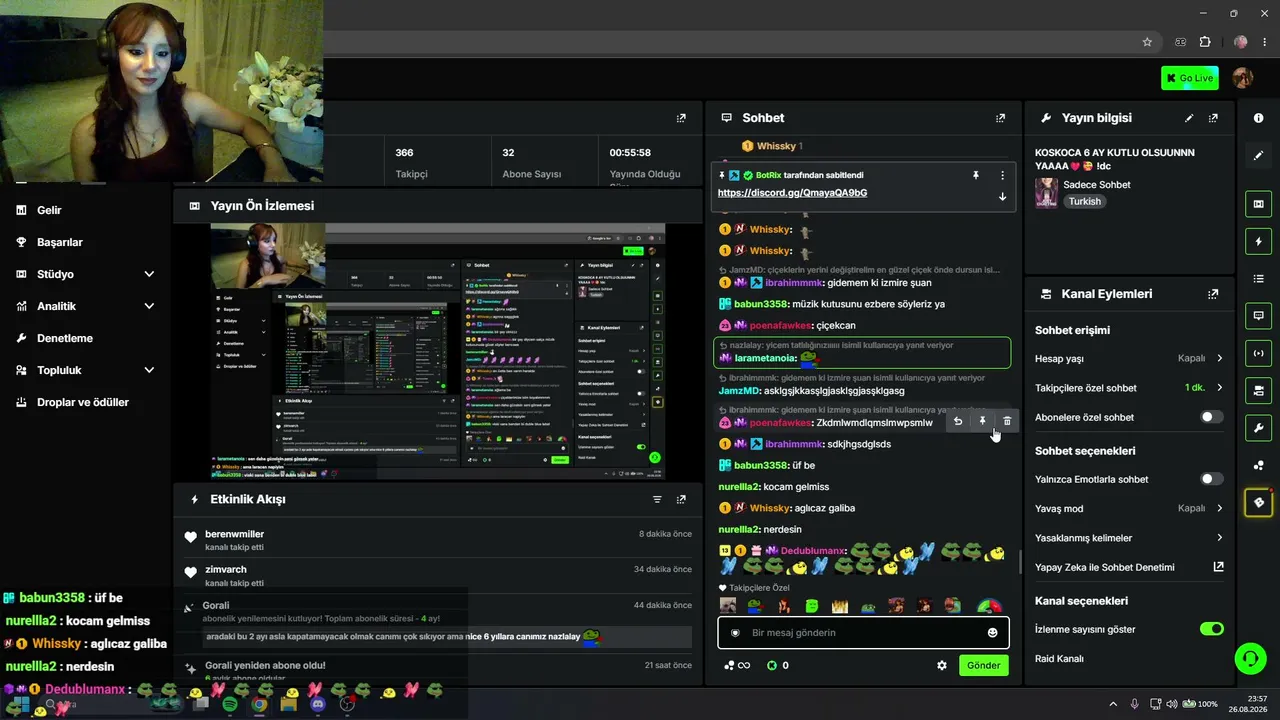Image resolution: width=1280 pixels, height=720 pixels.
Task: Select the Stüdyo menu label
Action: coord(55,274)
